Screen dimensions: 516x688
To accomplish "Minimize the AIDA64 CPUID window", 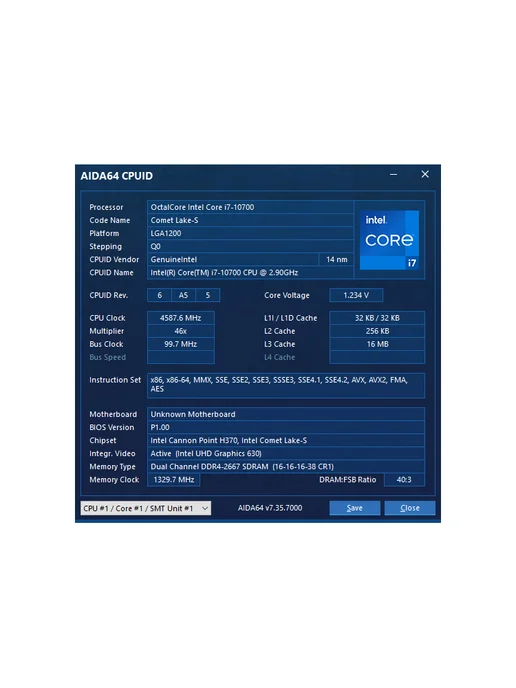I will 394,175.
